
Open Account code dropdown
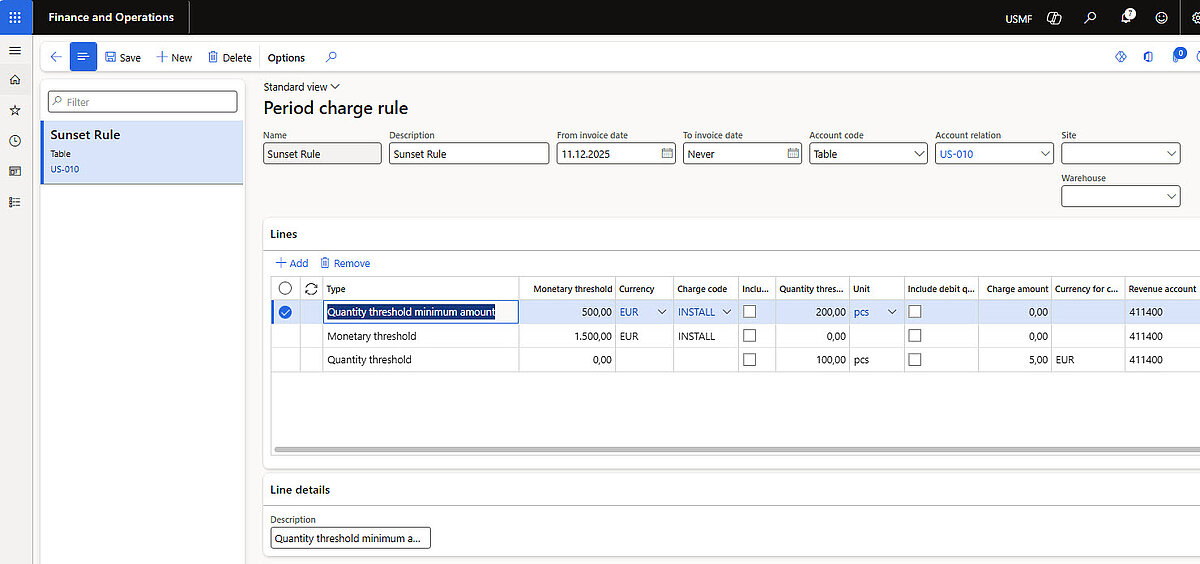click(919, 154)
